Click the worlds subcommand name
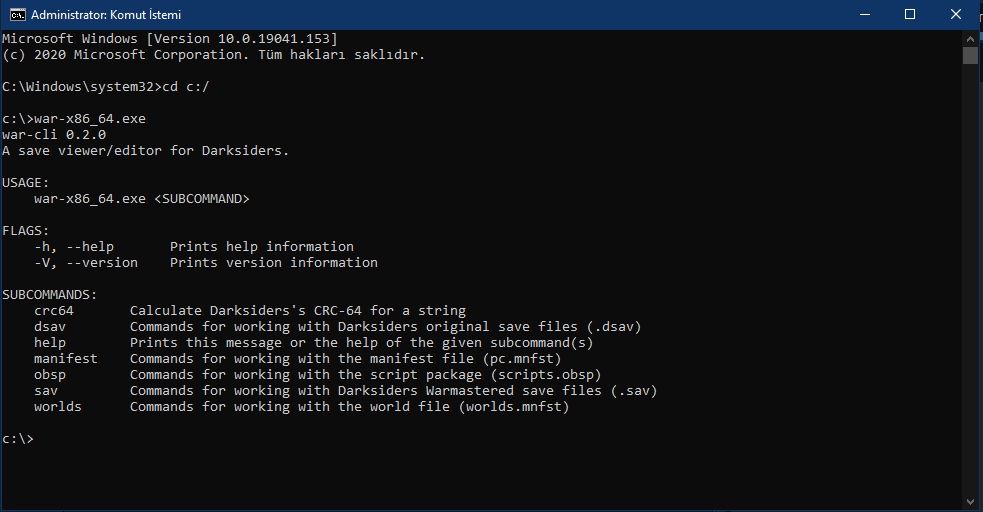The image size is (983, 512). pos(58,407)
